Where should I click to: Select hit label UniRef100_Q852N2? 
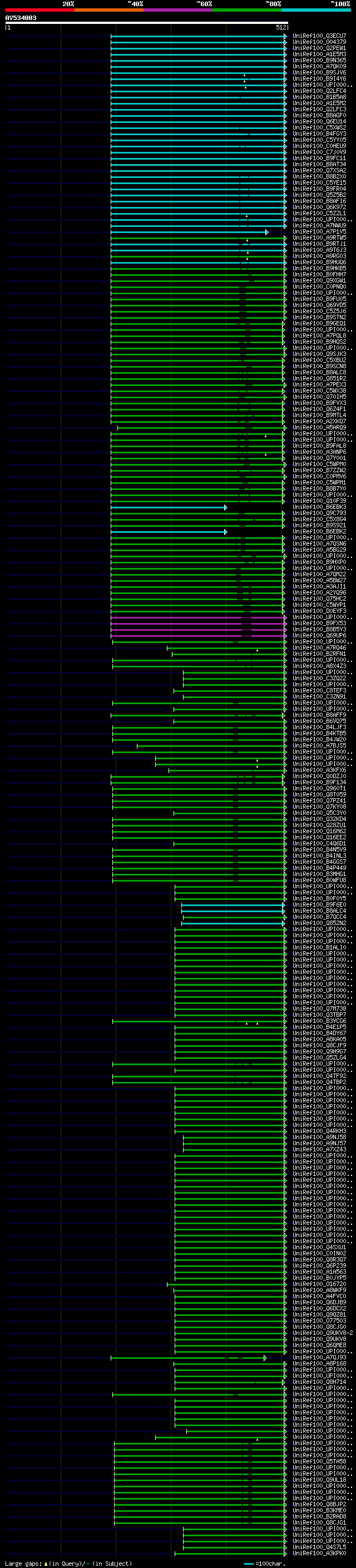click(319, 923)
